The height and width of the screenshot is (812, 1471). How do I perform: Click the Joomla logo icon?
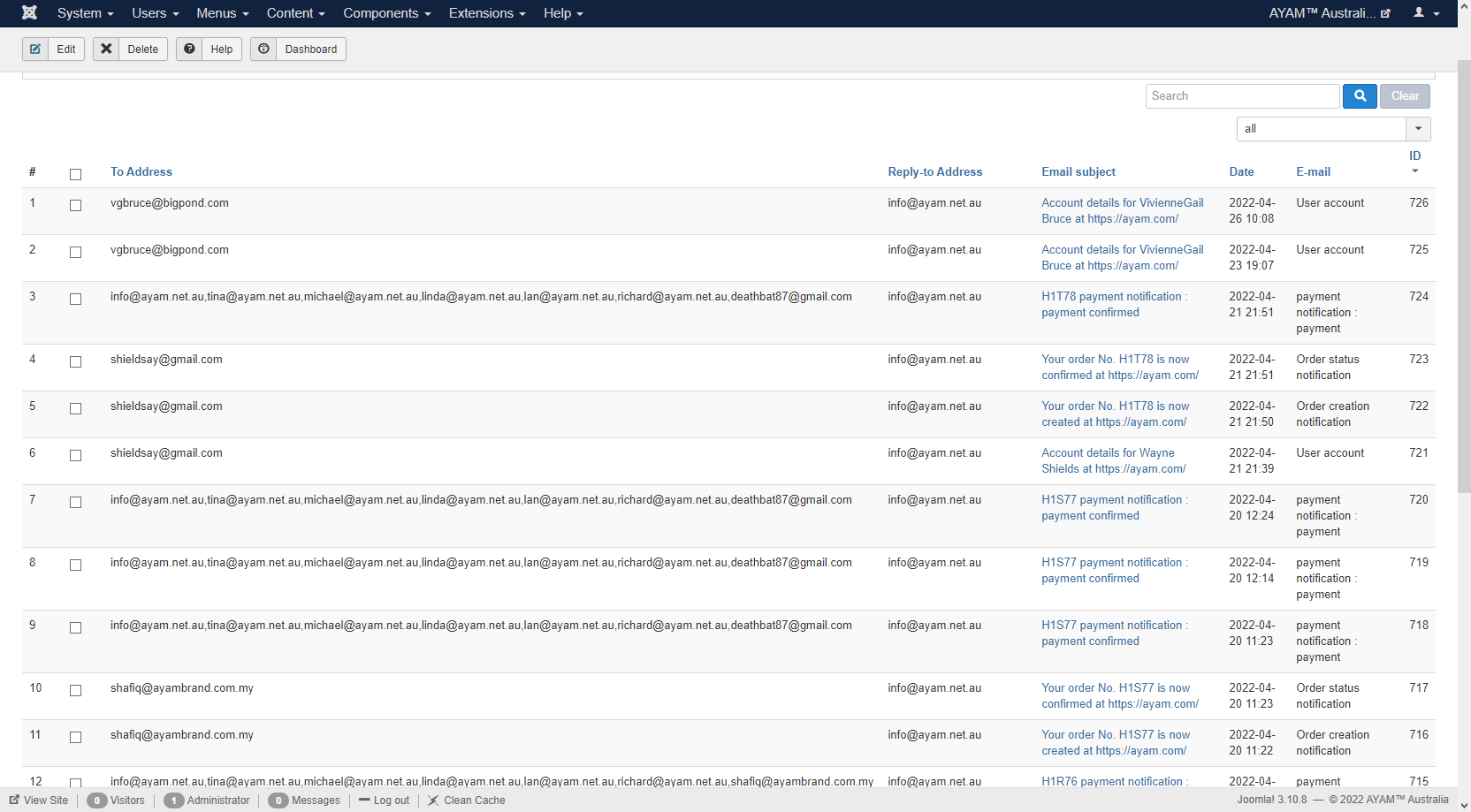point(29,13)
